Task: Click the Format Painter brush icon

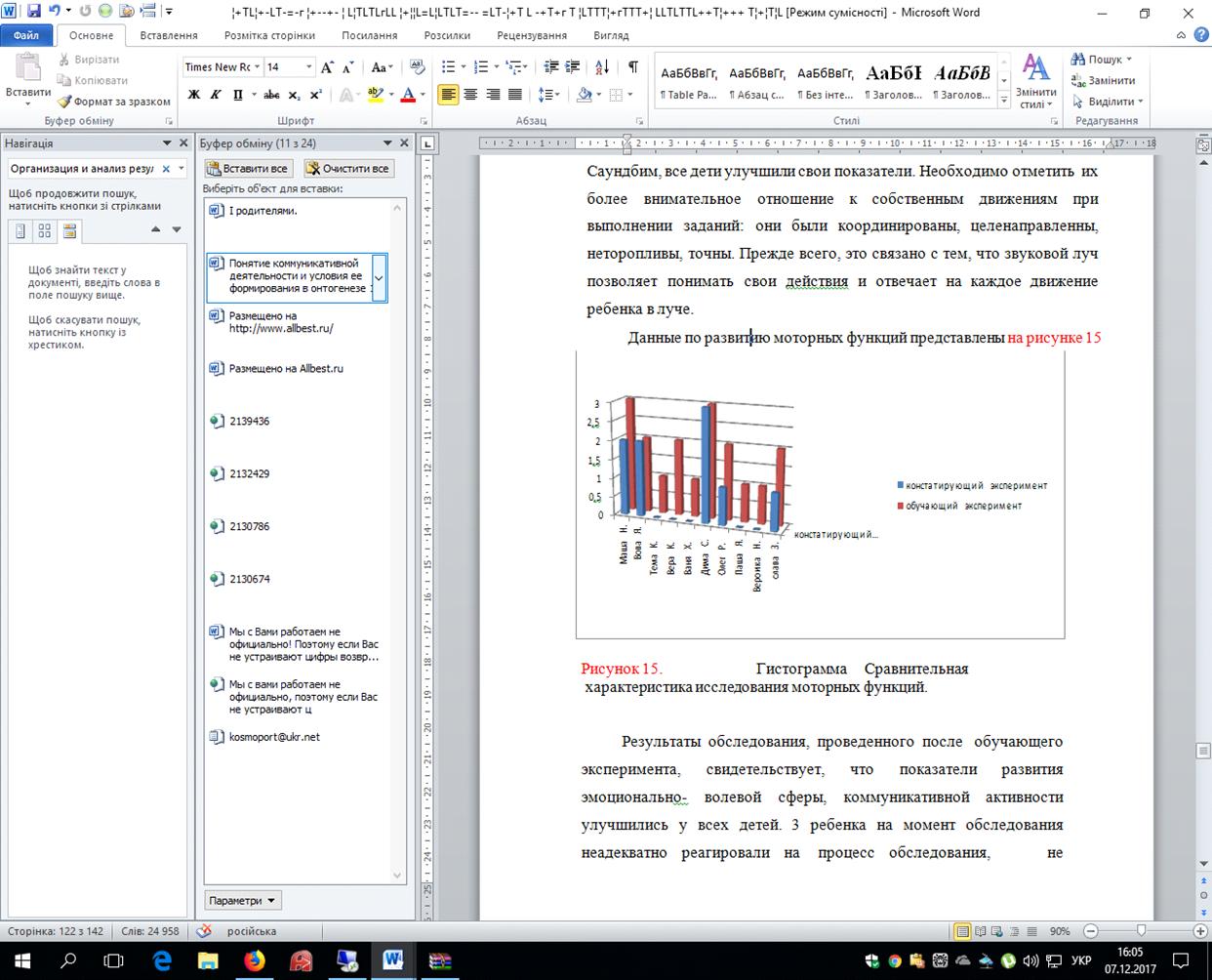Action: coord(64,102)
